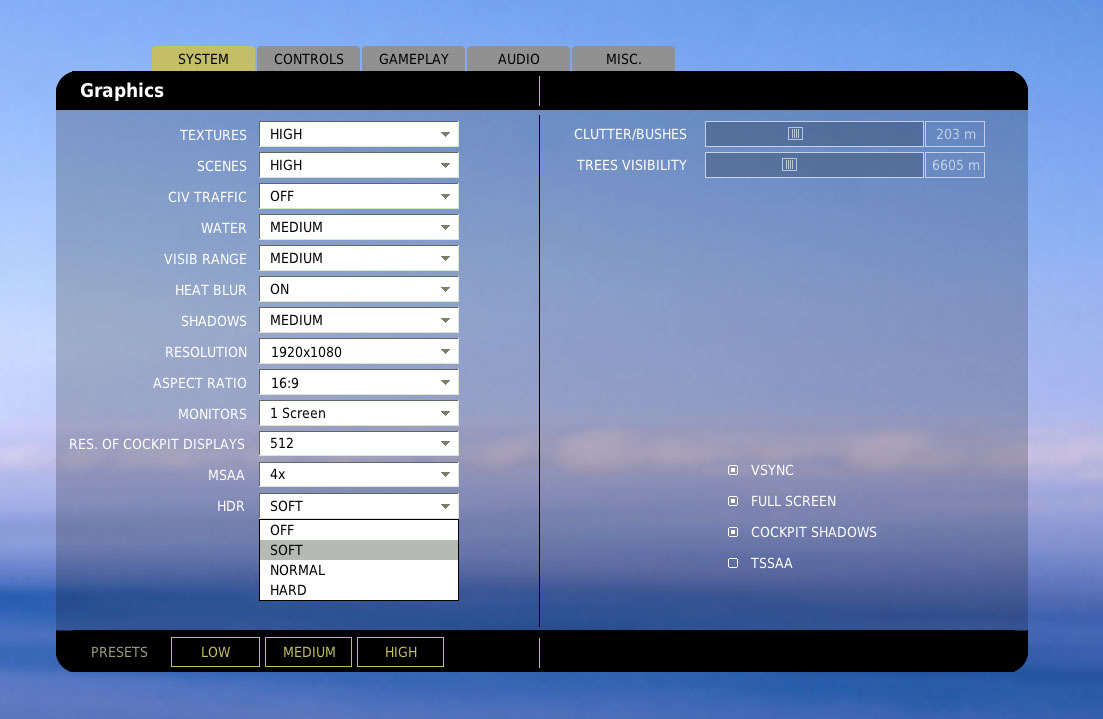Screen dimensions: 1103x719
Task: Expand the CIV TRAFFIC dropdown
Action: 359,196
